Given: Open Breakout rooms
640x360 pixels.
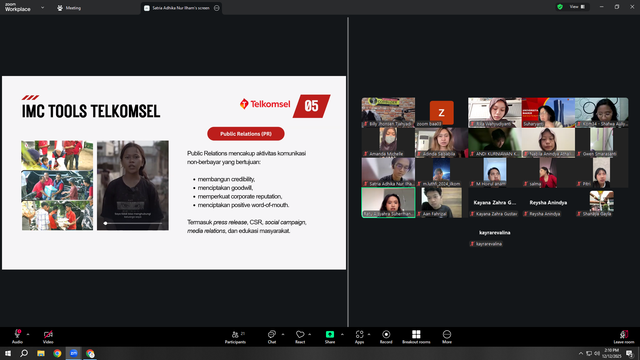Looking at the screenshot, I should [x=416, y=337].
